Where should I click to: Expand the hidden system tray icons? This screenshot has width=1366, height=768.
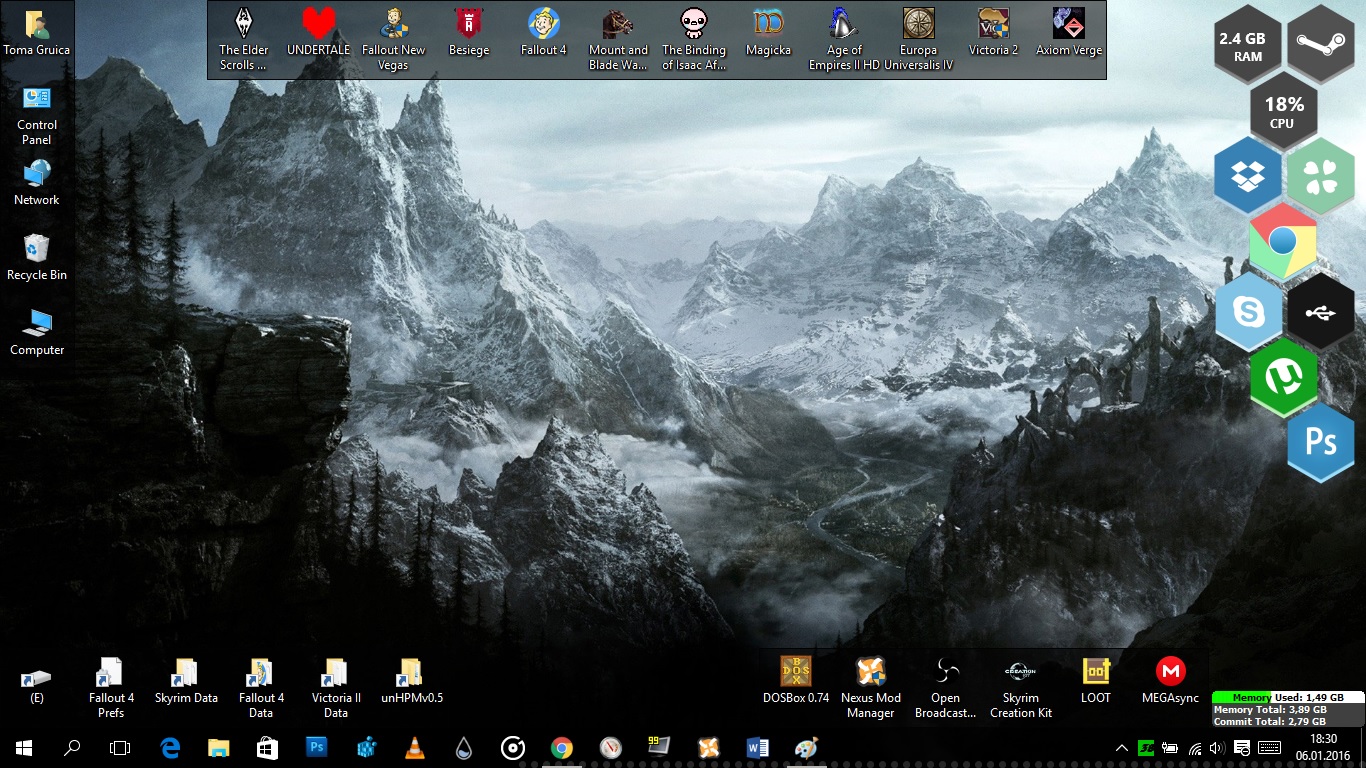coord(1122,748)
